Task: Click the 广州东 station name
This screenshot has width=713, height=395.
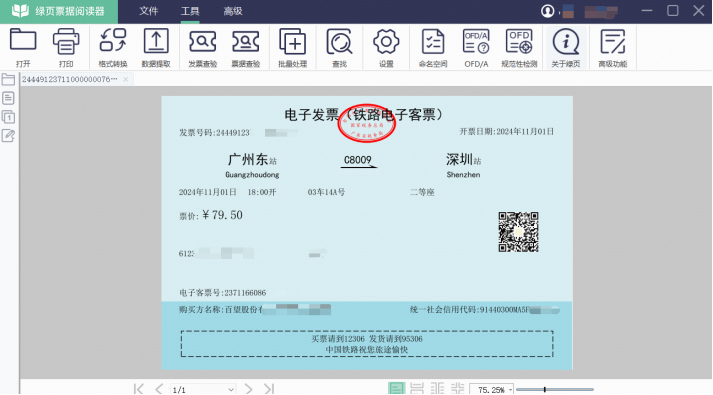Action: [248, 159]
